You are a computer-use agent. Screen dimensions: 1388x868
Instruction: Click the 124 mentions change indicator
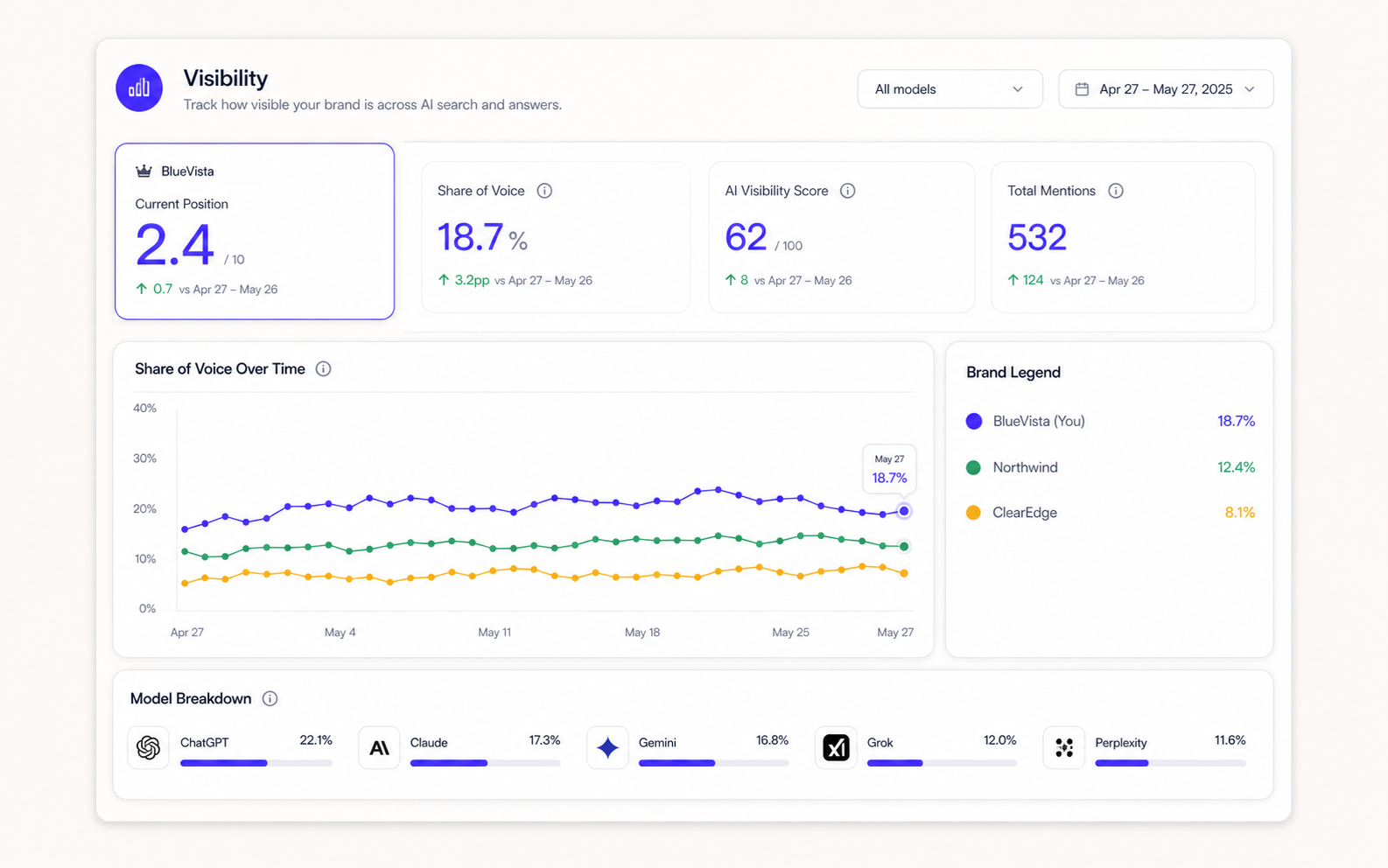(x=1026, y=280)
